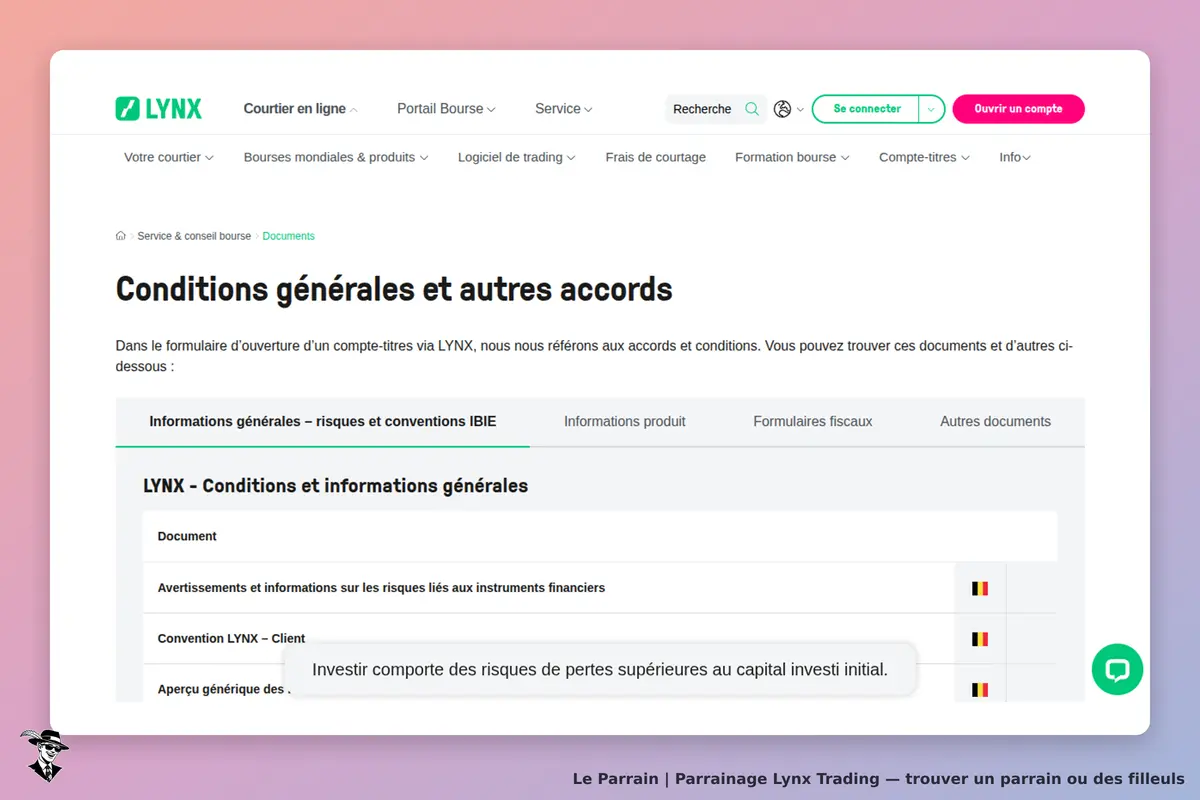Select Informations générales – risques et conventions IBIE tab
Viewport: 1200px width, 800px height.
tap(323, 422)
